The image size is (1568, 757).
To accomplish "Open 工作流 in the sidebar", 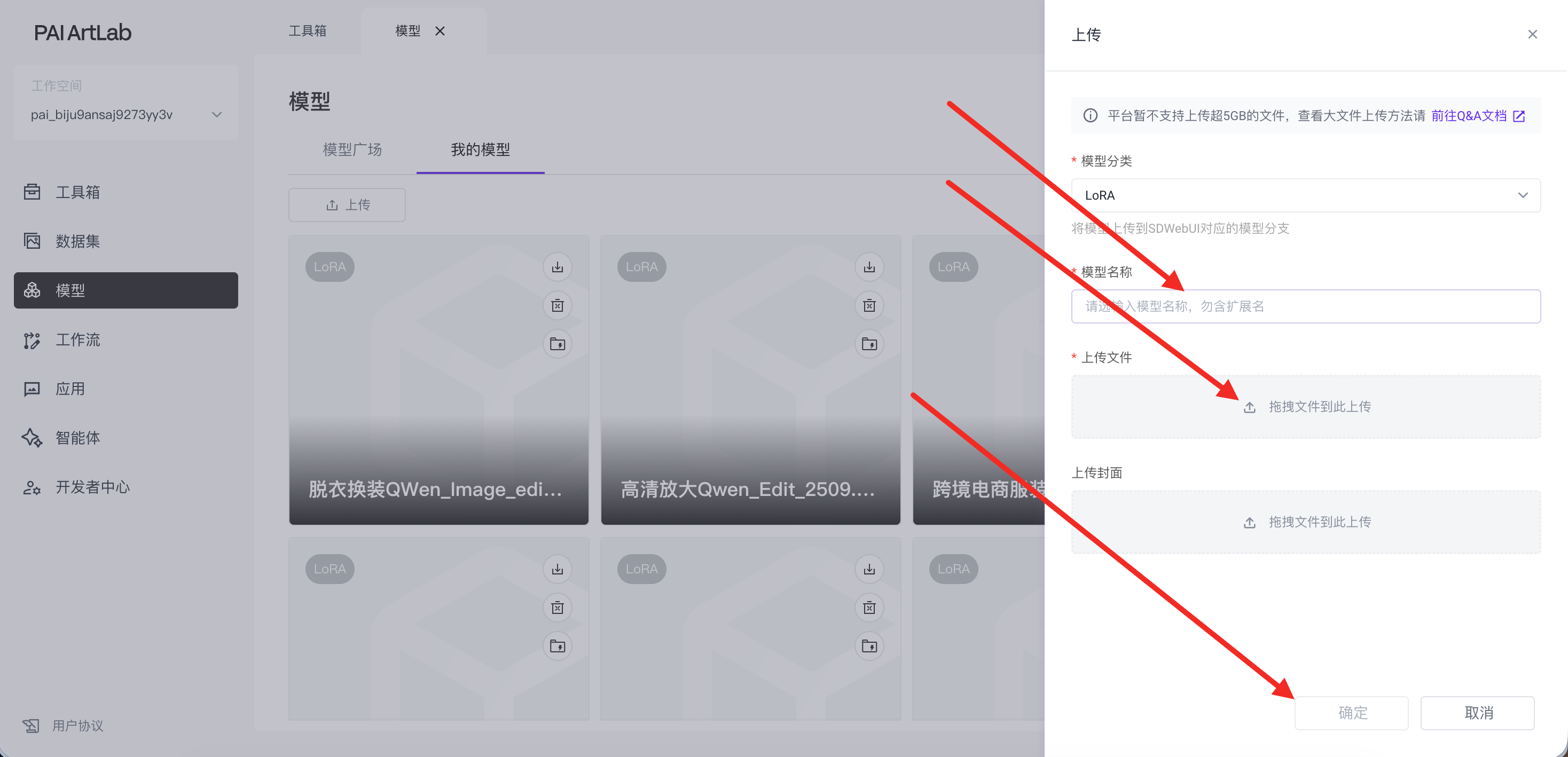I will [126, 340].
